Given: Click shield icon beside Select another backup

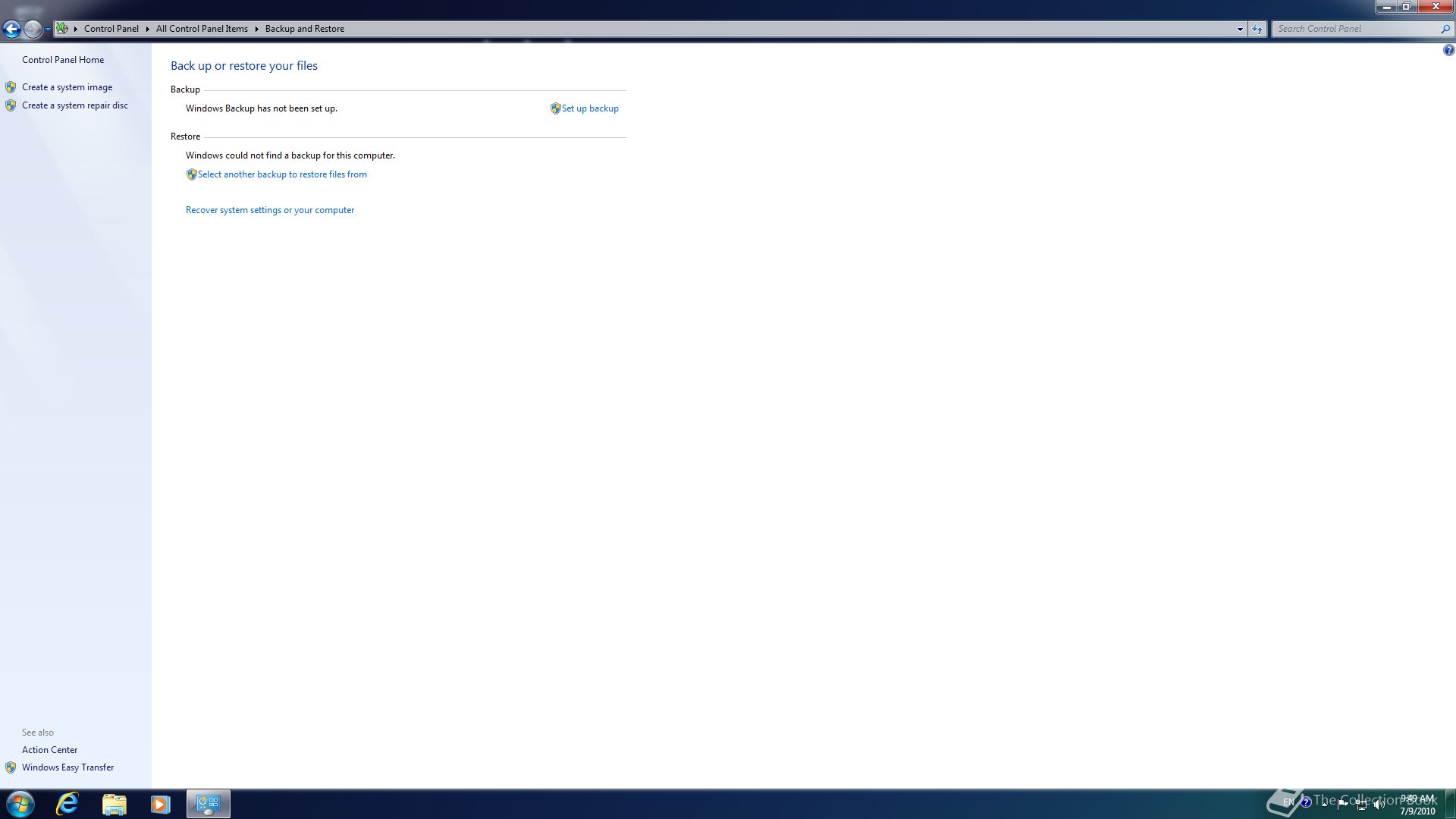Looking at the screenshot, I should 191,174.
